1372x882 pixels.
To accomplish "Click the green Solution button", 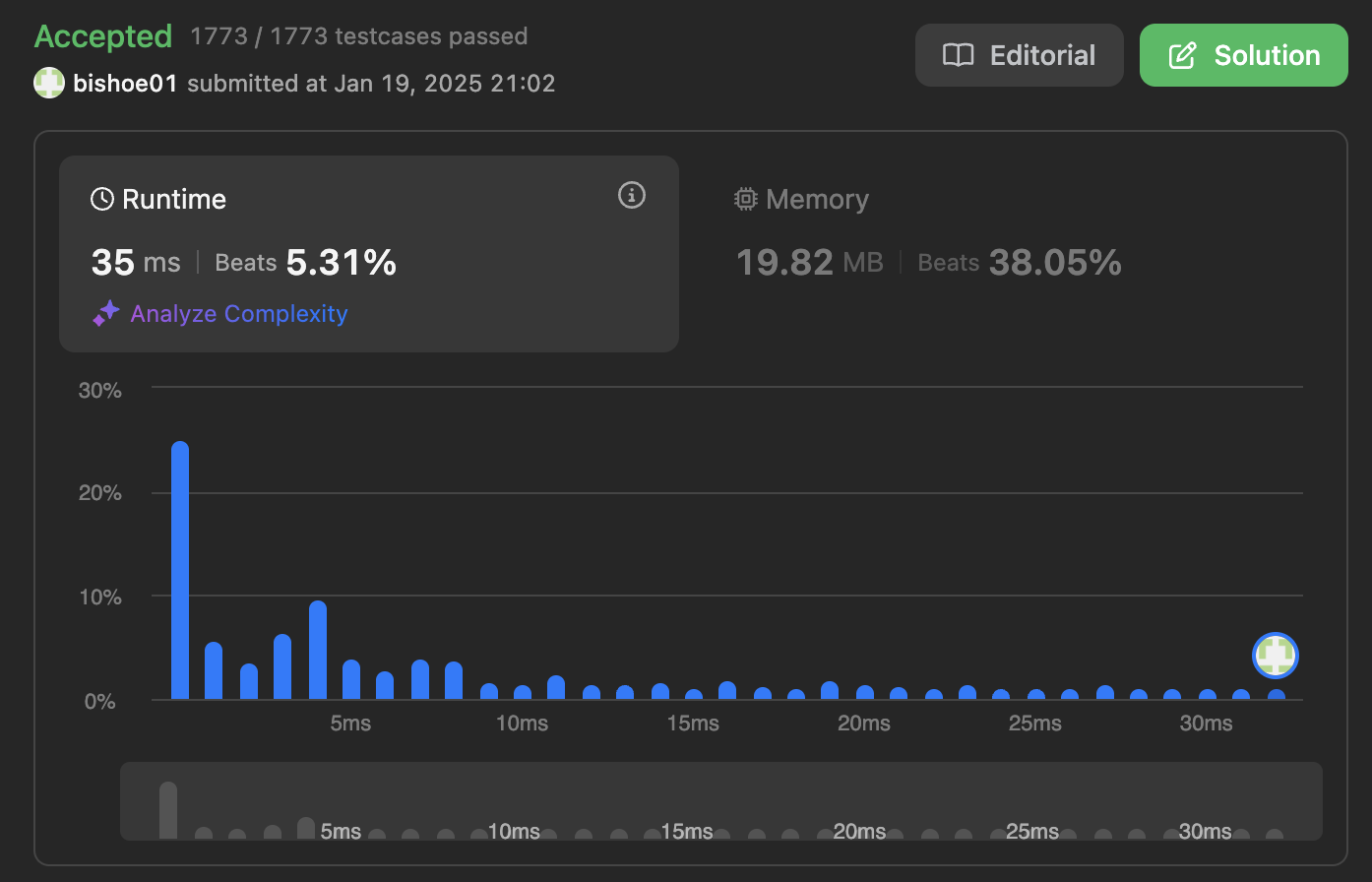I will pyautogui.click(x=1243, y=55).
